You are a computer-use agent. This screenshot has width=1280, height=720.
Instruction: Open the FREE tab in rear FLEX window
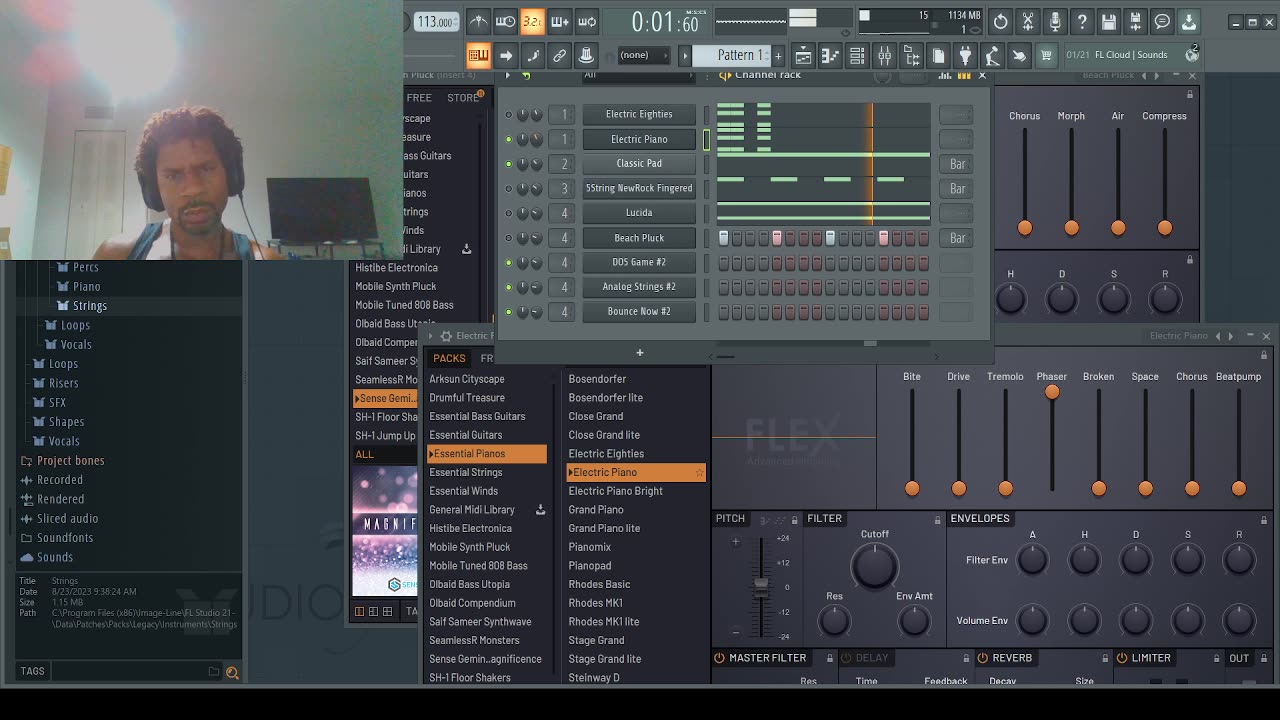419,98
